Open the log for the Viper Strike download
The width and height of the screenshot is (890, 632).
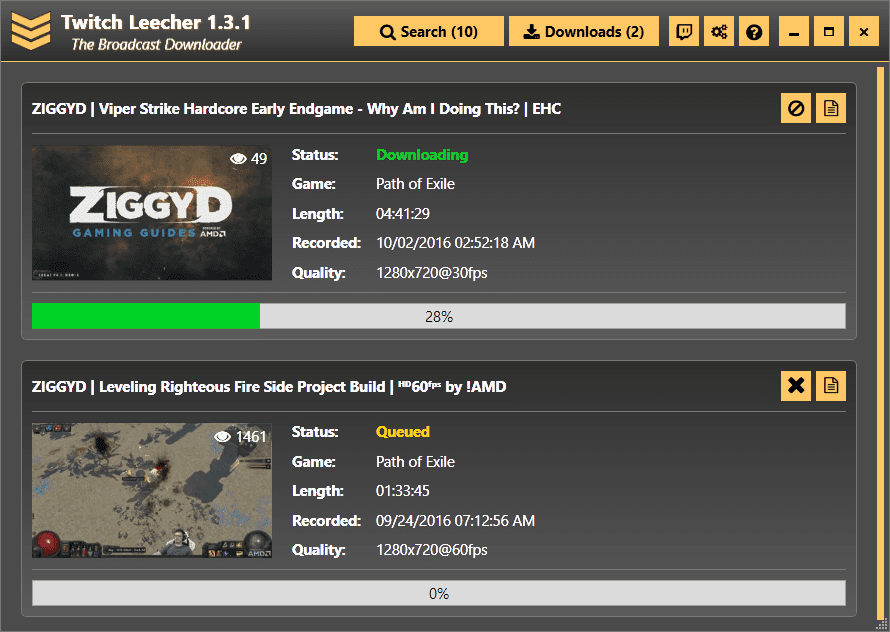[x=831, y=107]
